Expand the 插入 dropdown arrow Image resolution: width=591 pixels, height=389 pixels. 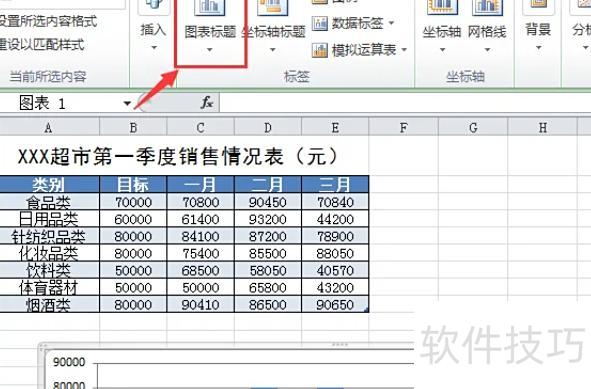pos(154,48)
